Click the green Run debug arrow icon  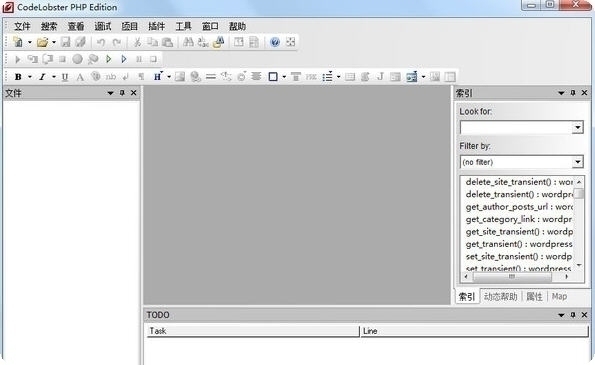coord(109,59)
